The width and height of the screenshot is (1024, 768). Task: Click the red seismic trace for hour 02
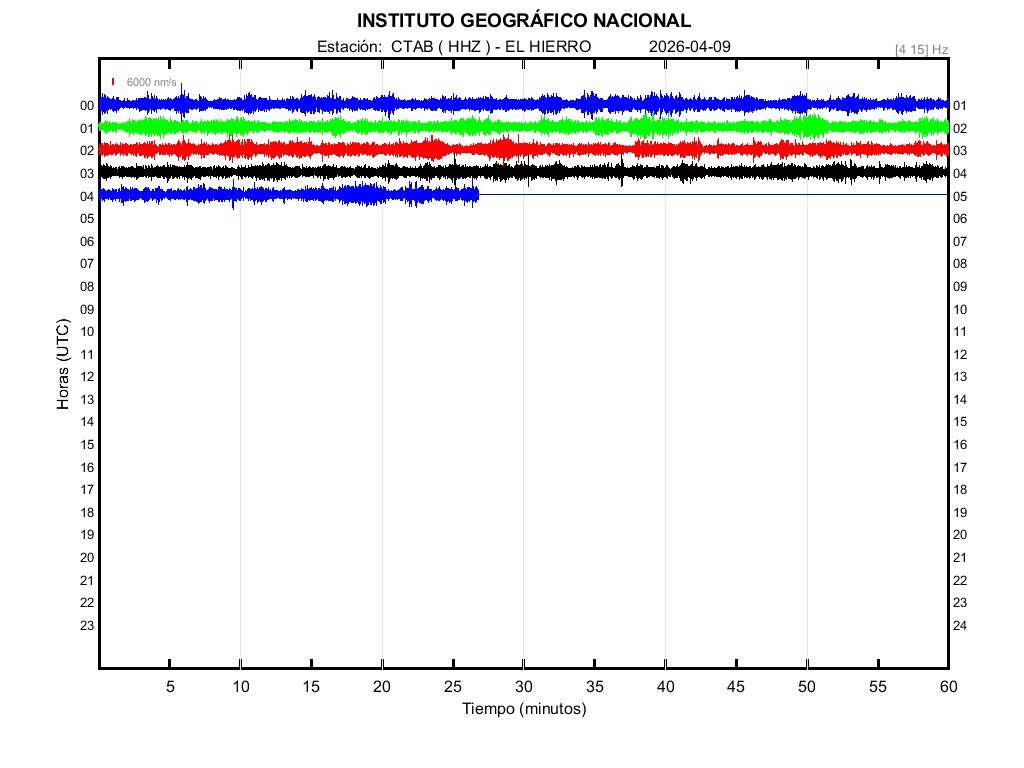pos(500,149)
